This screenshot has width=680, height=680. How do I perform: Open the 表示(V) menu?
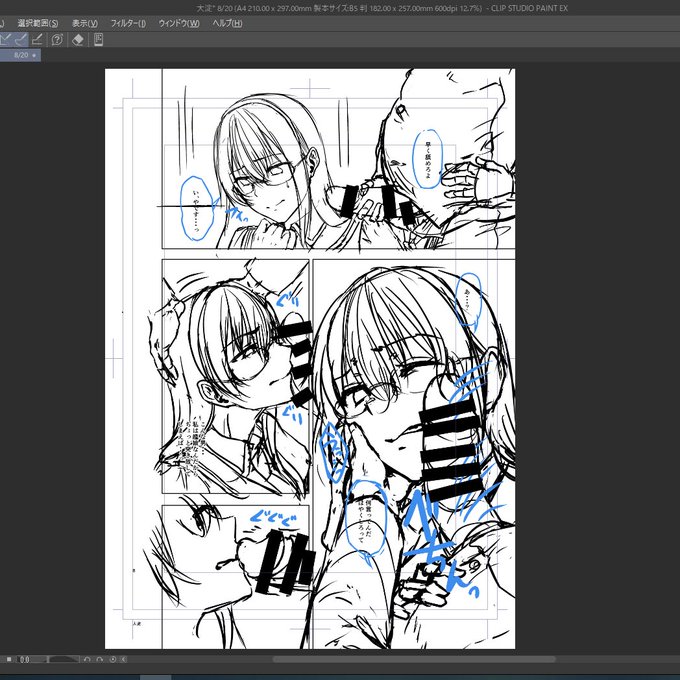(85, 23)
